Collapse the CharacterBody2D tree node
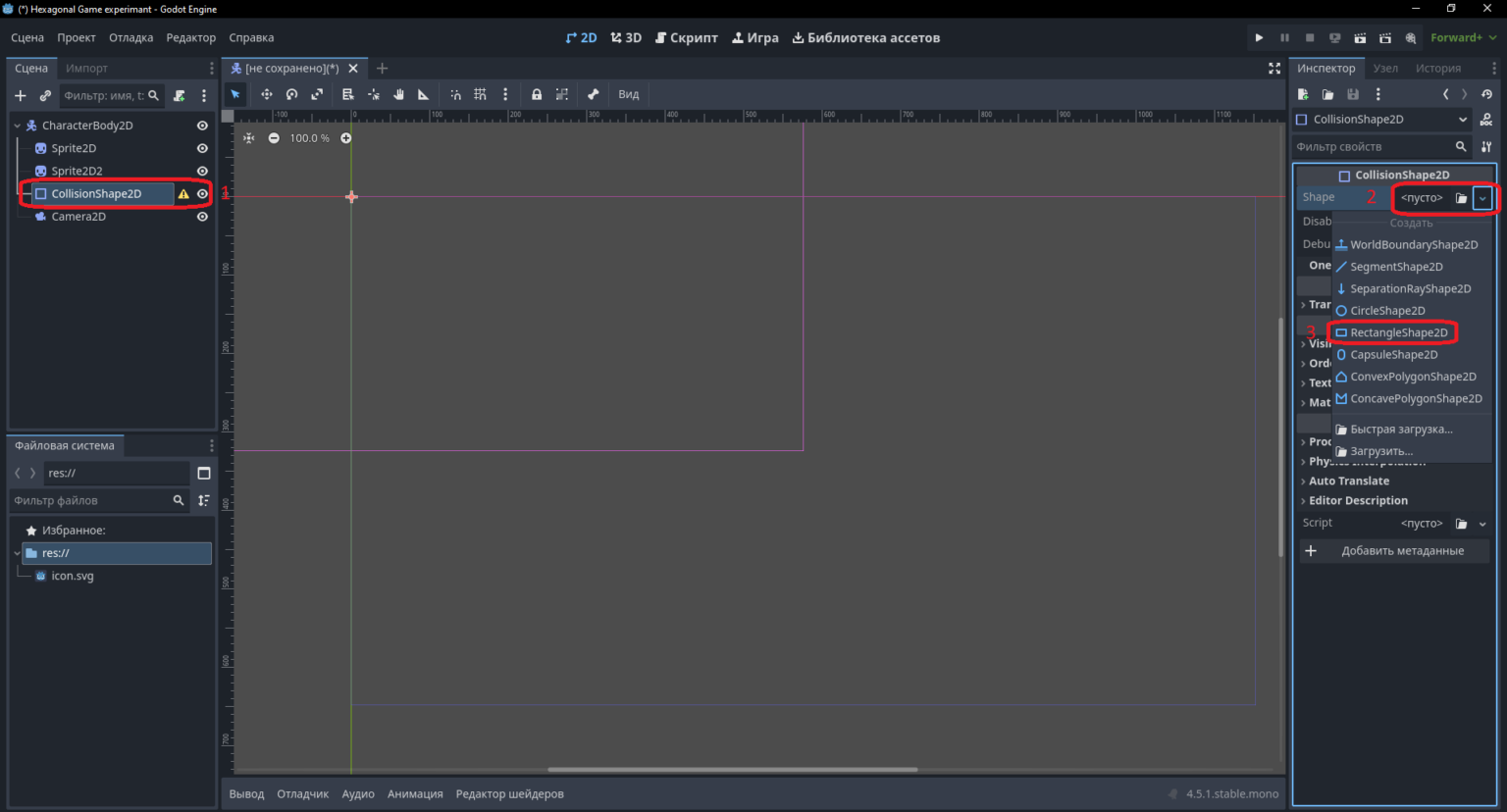This screenshot has width=1507, height=812. pos(18,126)
